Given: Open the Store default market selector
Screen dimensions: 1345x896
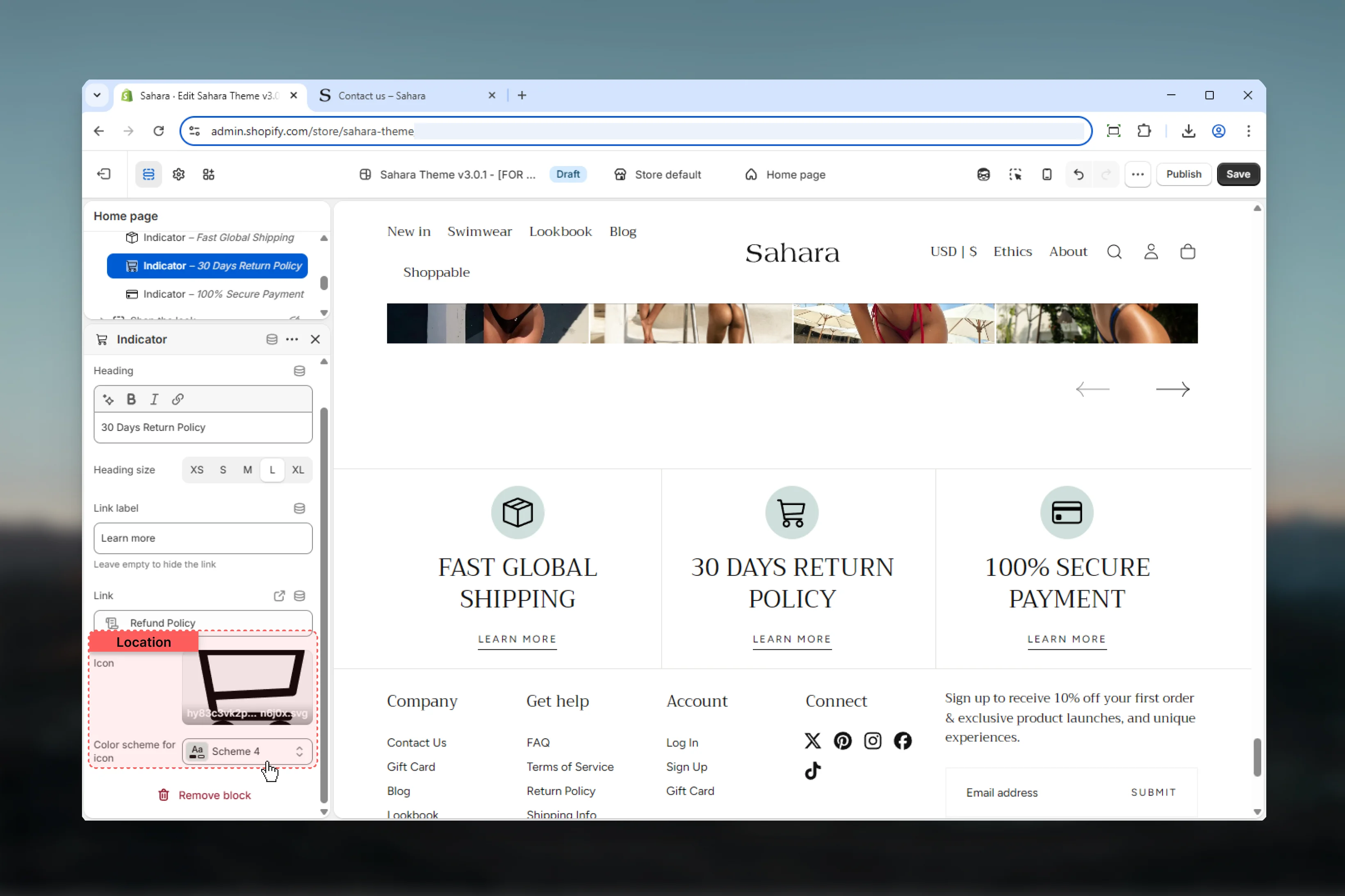Looking at the screenshot, I should 657,174.
